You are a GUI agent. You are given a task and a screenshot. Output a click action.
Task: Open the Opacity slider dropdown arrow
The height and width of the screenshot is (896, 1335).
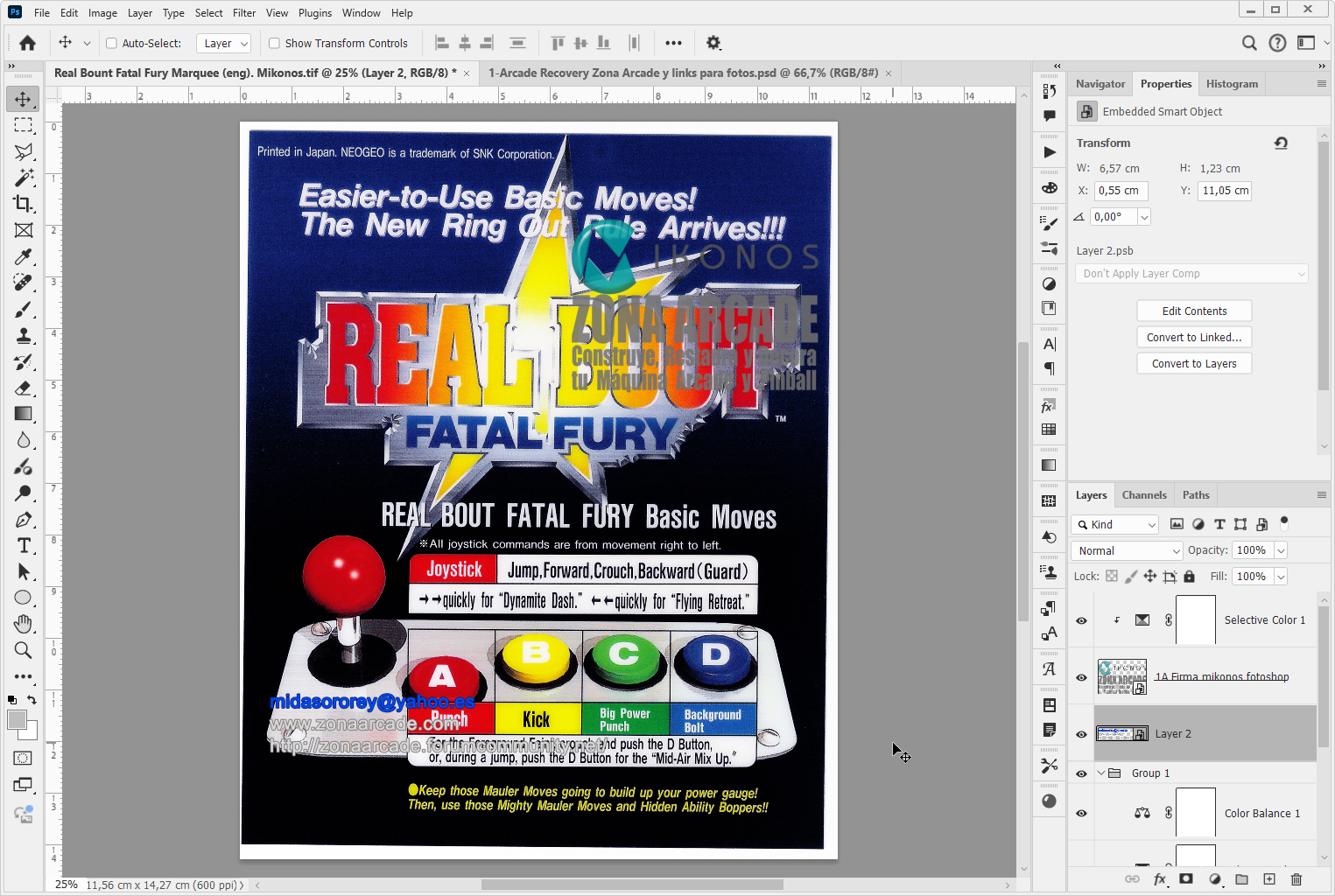[1281, 550]
